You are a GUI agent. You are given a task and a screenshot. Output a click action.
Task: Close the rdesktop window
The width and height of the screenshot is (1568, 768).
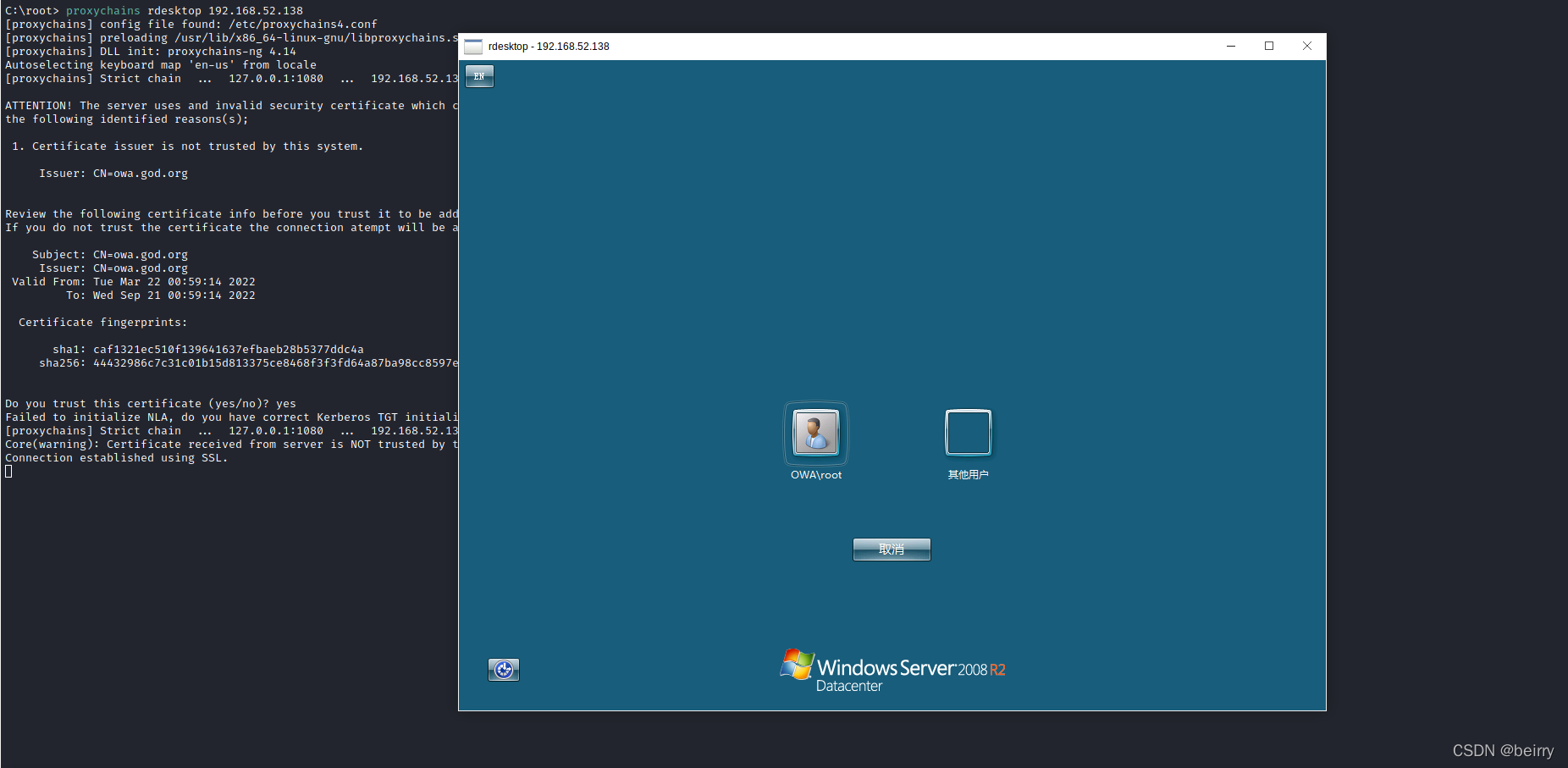[x=1307, y=47]
